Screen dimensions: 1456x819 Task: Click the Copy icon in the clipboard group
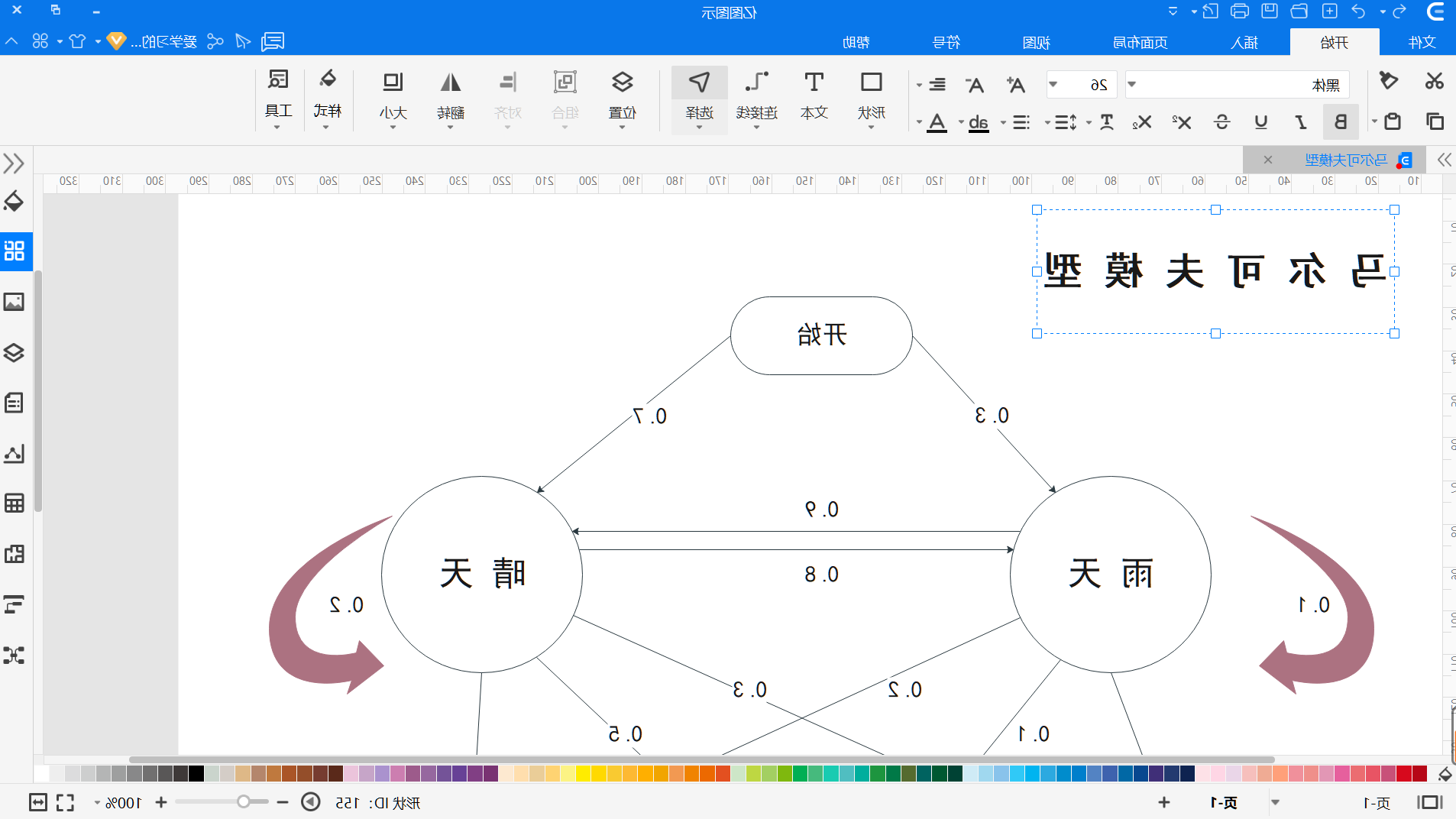click(1434, 121)
